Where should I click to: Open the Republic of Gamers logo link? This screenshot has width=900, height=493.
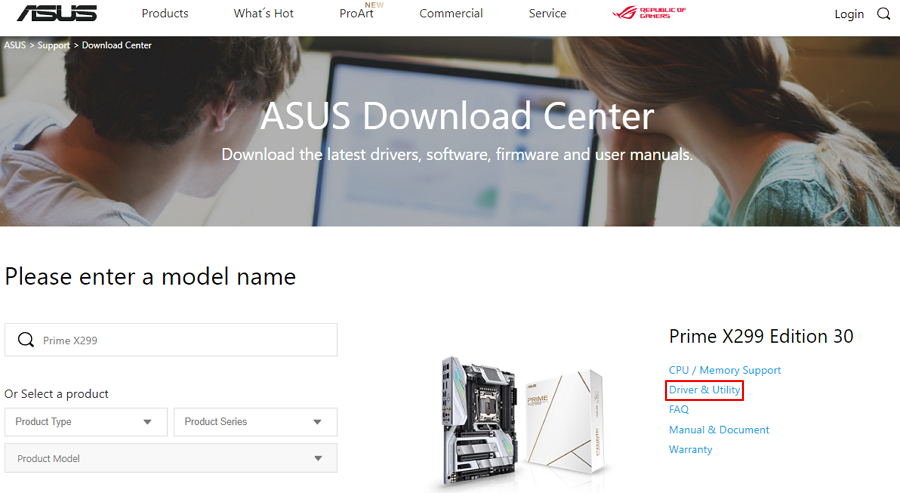click(649, 13)
